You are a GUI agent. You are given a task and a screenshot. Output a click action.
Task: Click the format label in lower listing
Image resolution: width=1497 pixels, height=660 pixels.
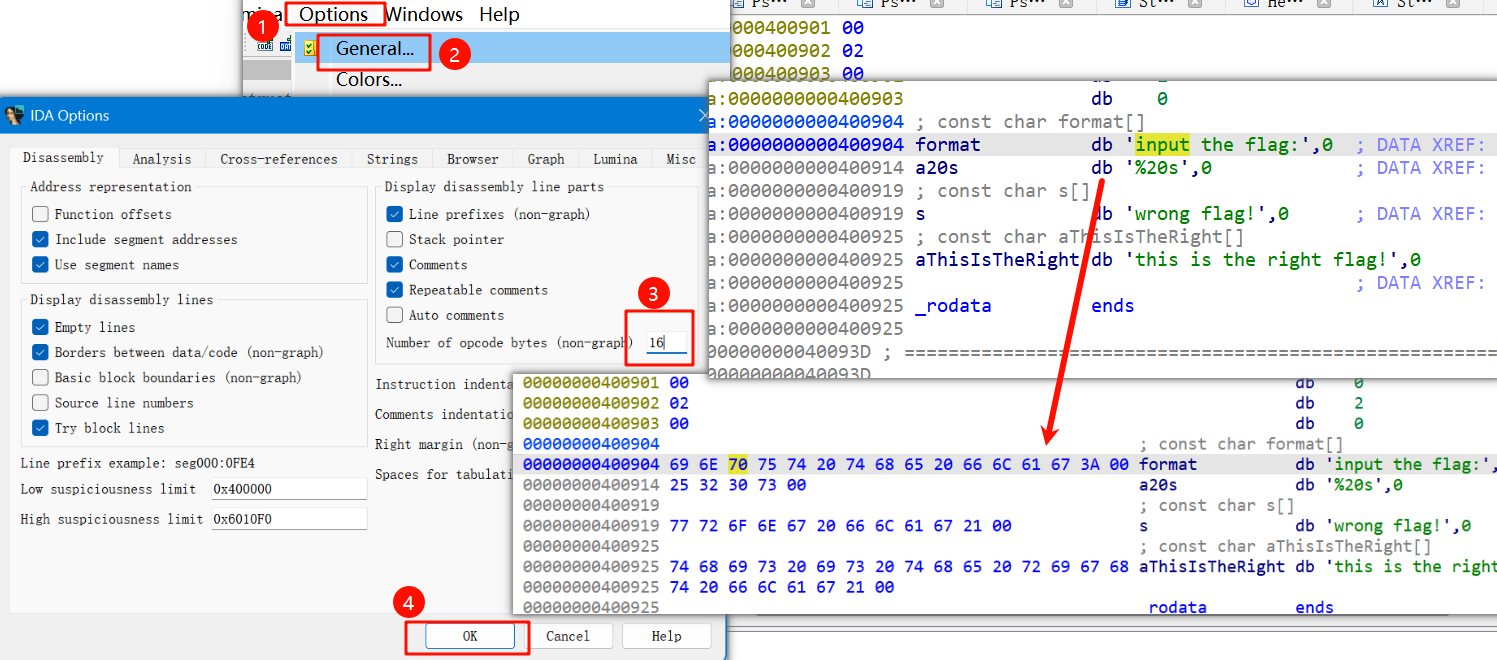(x=1168, y=464)
